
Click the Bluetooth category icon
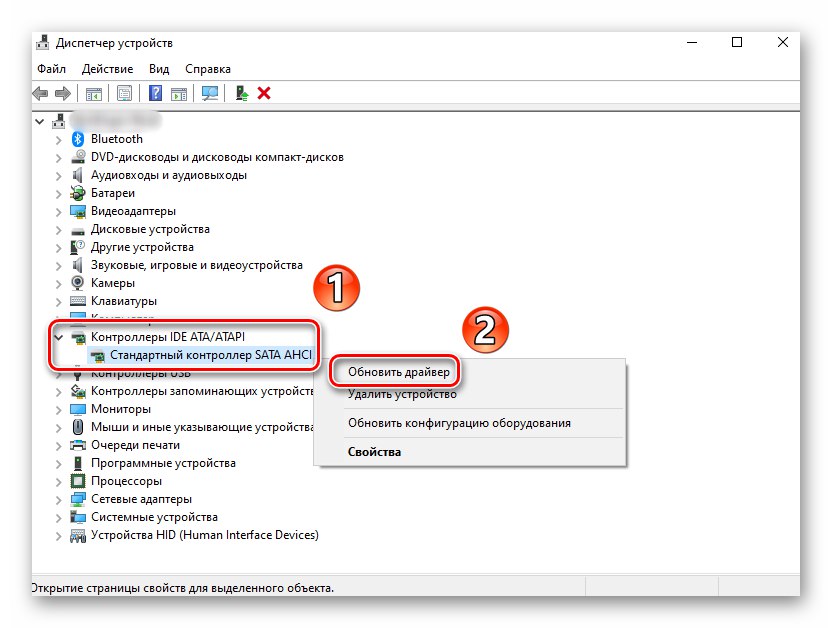78,139
